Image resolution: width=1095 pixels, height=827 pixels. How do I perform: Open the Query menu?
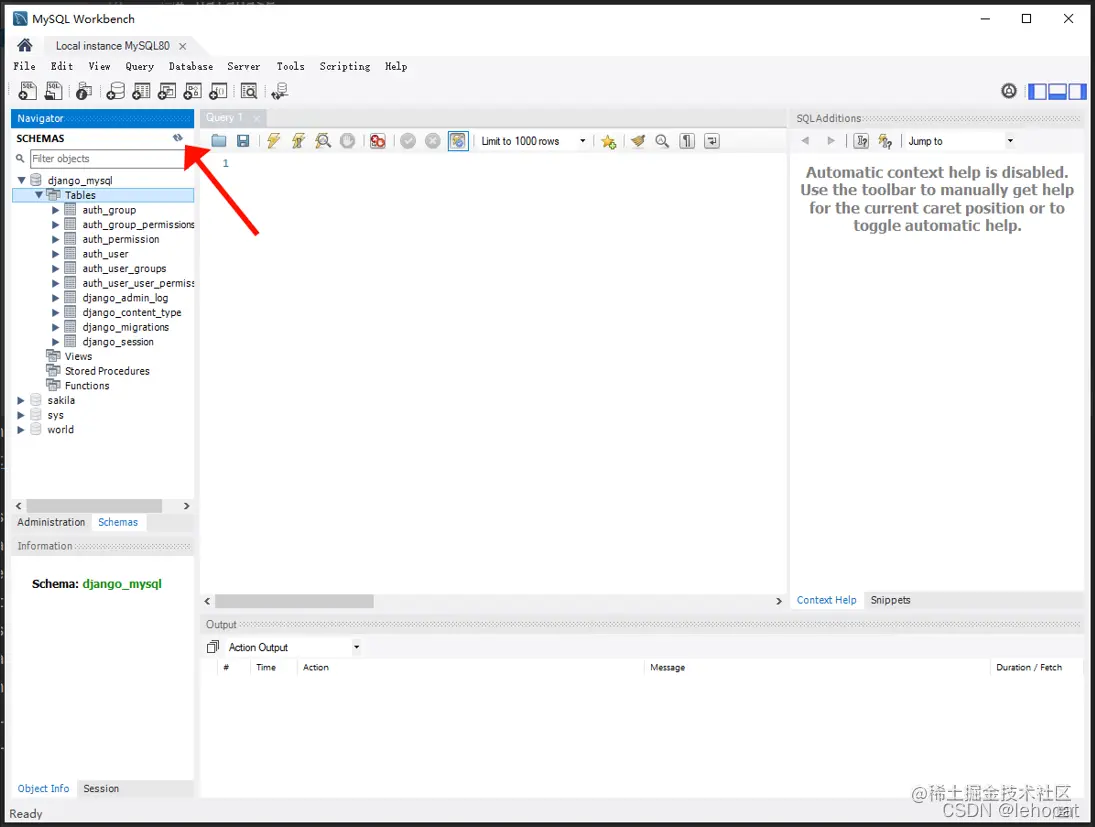click(140, 66)
